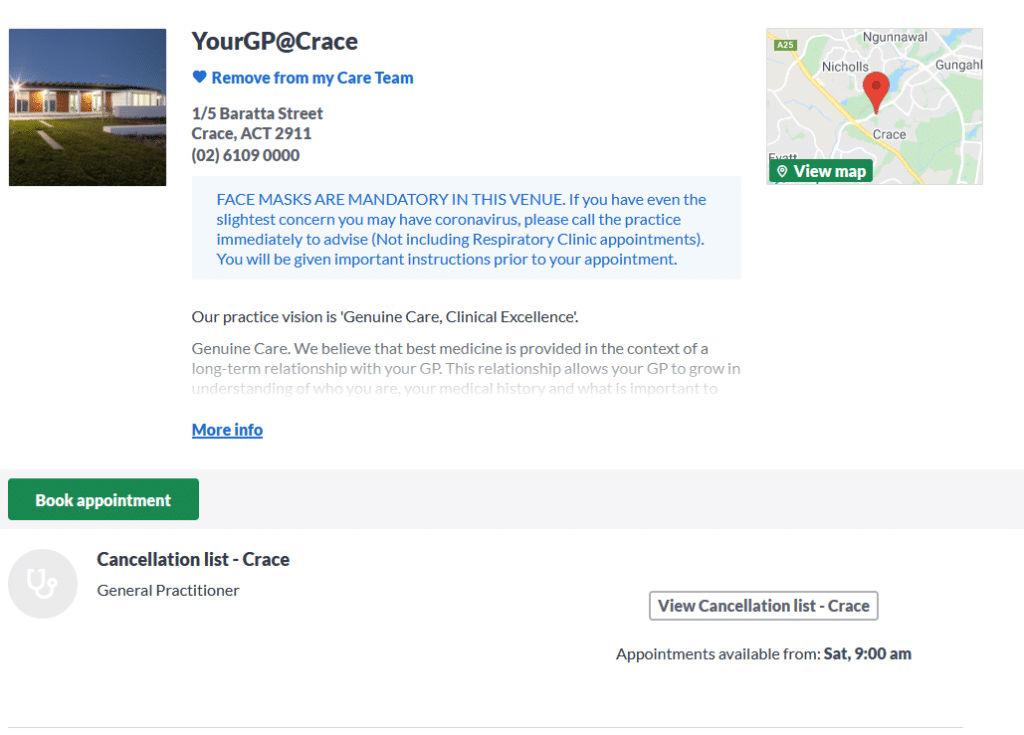Image resolution: width=1024 pixels, height=735 pixels.
Task: Click the practice building photo thumbnail
Action: coord(88,107)
